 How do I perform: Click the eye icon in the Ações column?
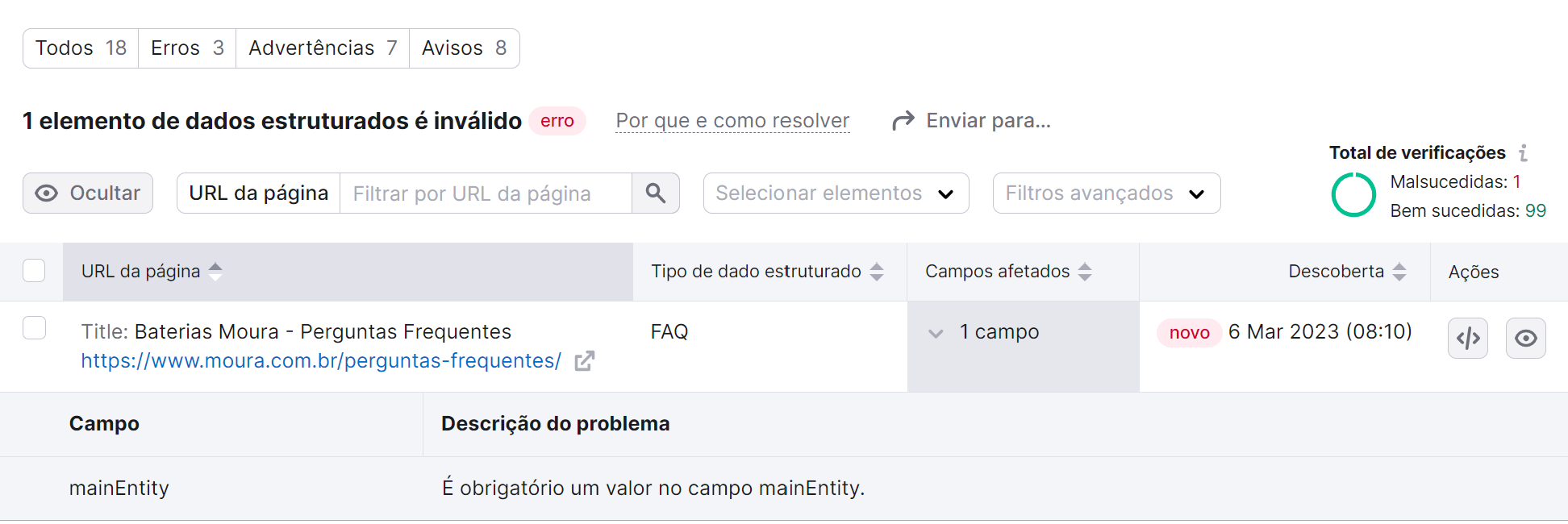point(1526,339)
